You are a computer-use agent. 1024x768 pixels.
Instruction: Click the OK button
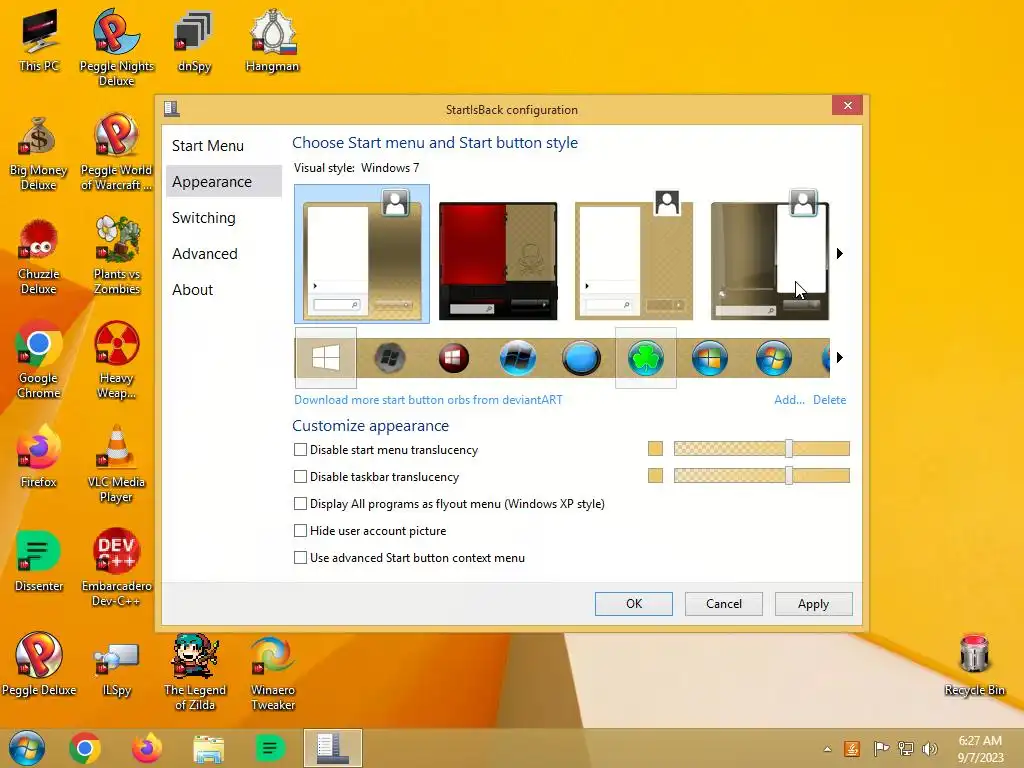[633, 604]
